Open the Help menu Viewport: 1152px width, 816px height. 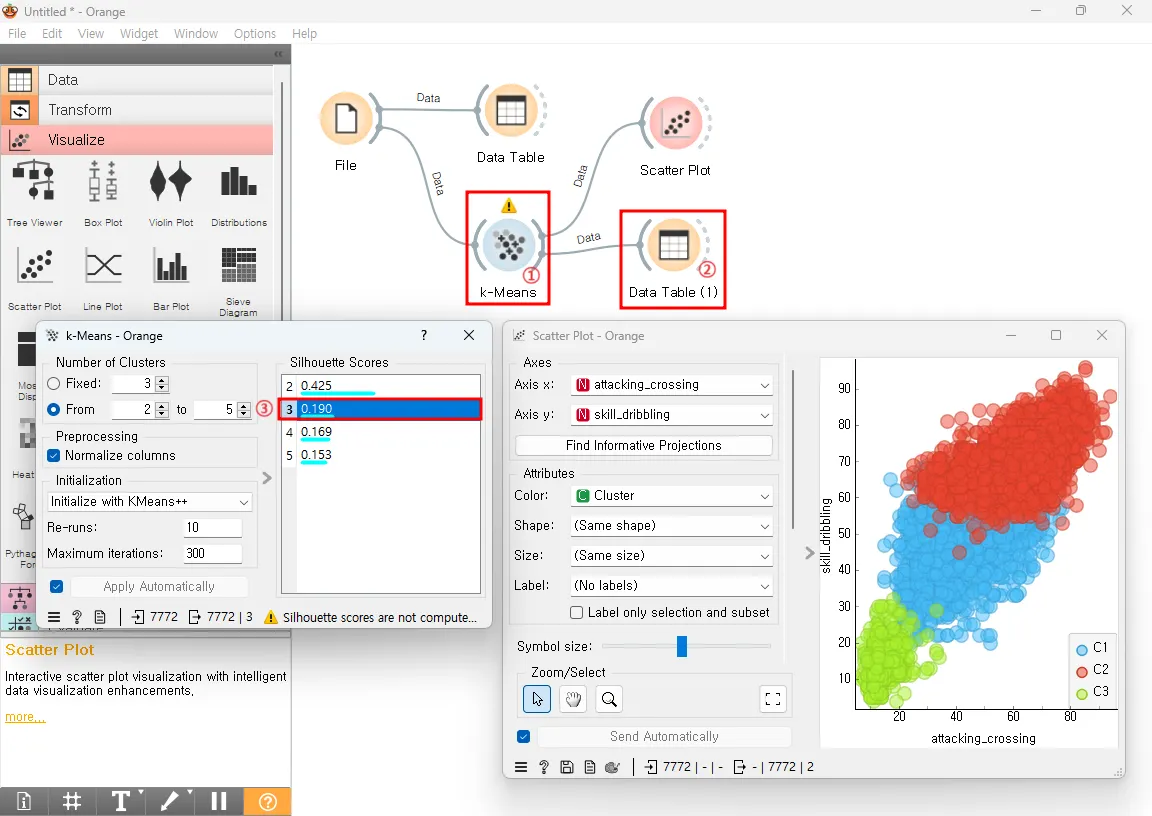tap(304, 34)
